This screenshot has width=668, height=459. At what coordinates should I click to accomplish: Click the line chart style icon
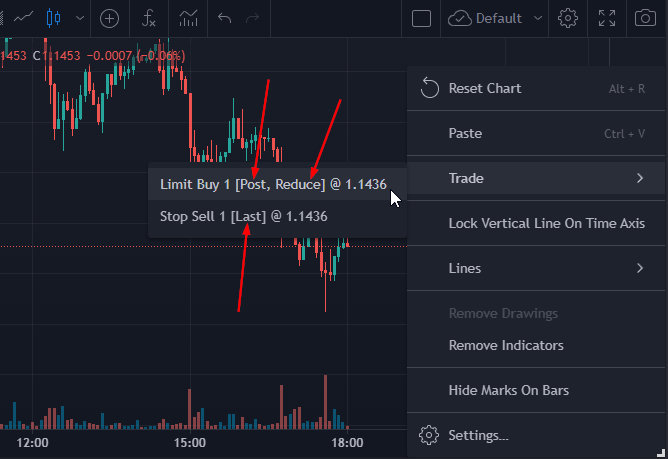(x=23, y=18)
